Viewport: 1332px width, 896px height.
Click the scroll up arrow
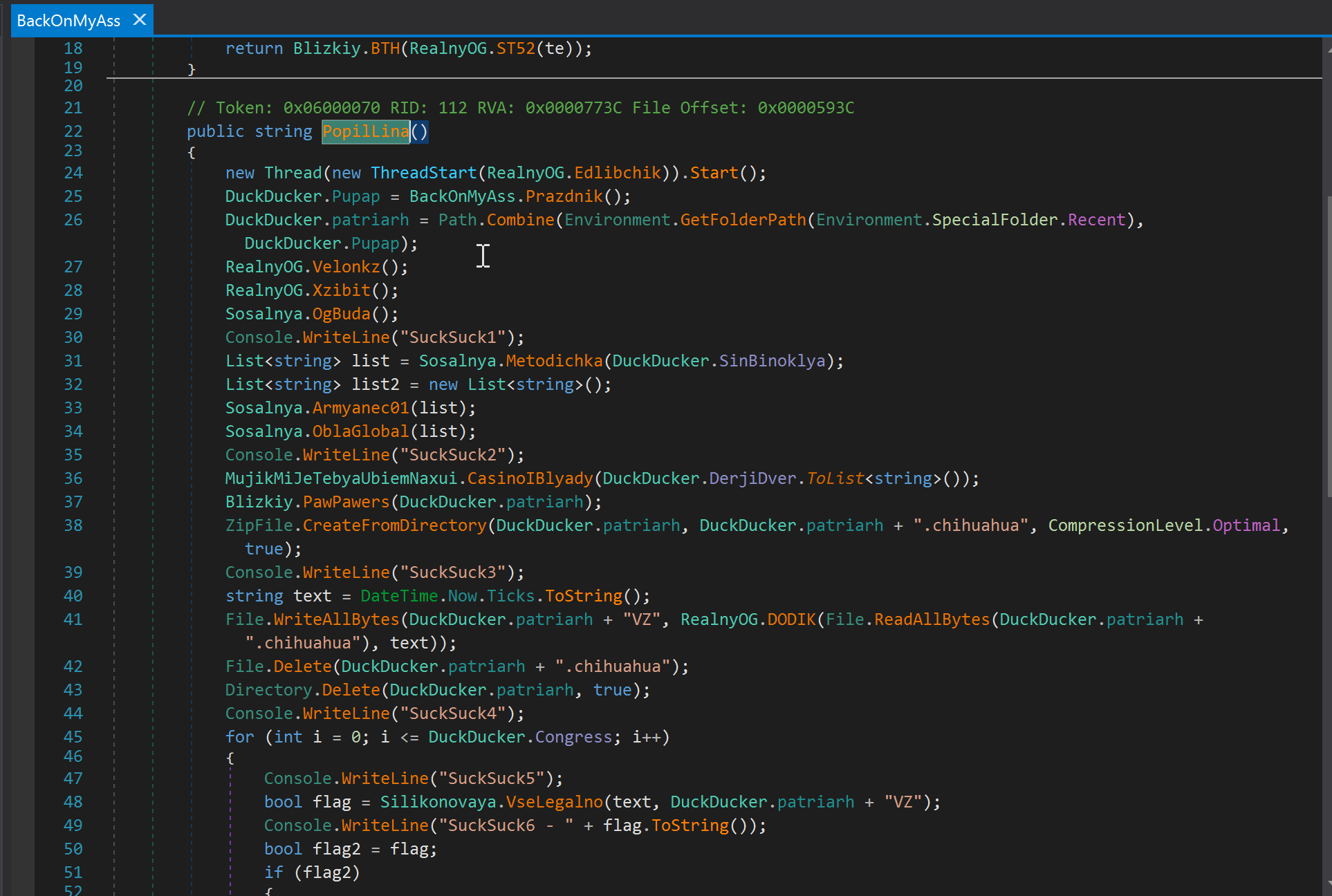[1328, 50]
